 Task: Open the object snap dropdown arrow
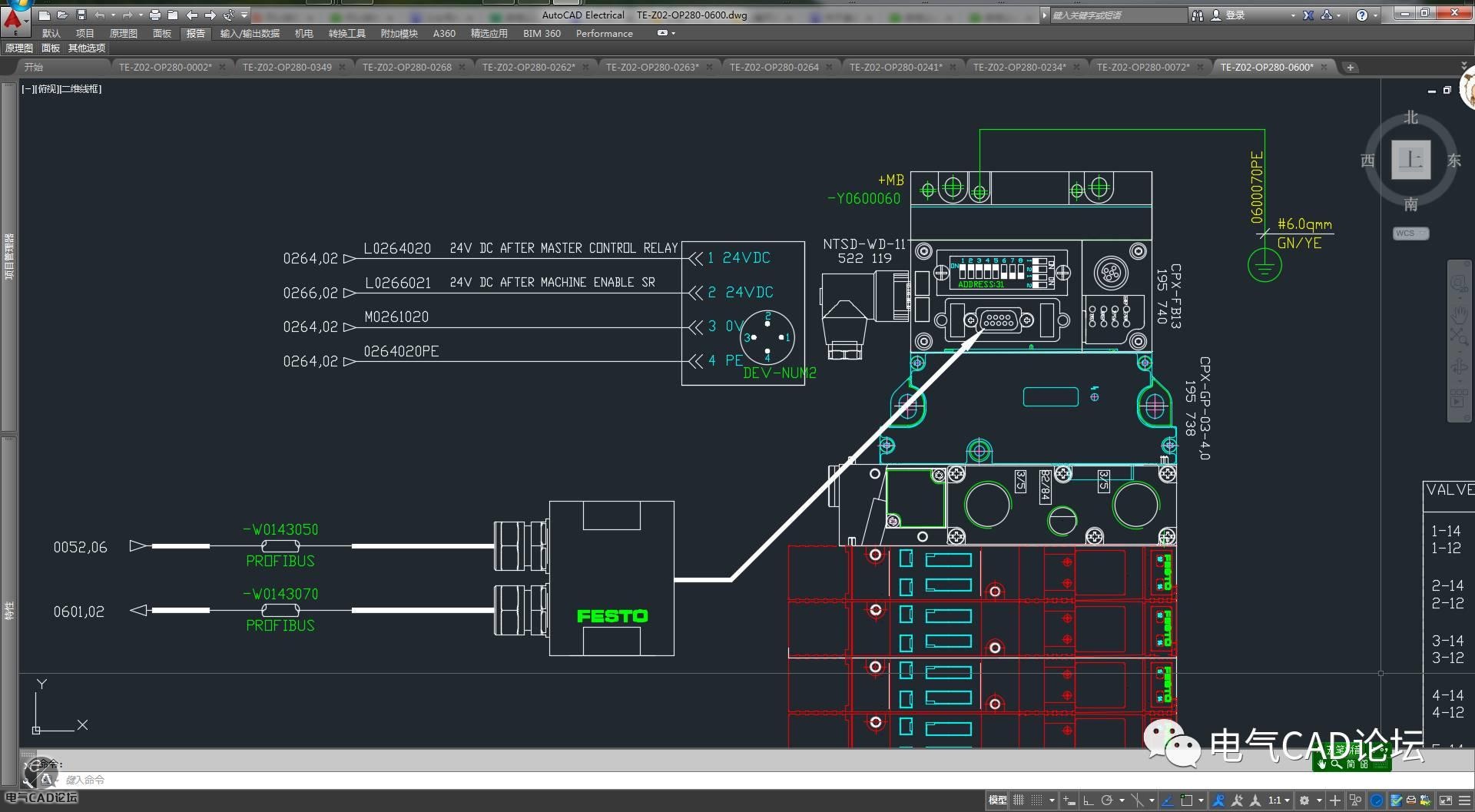[1201, 800]
